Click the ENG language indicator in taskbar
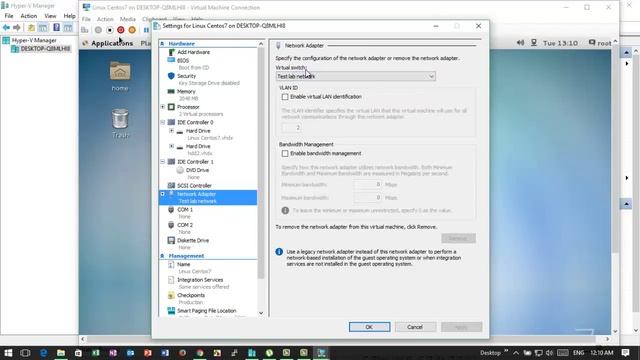The width and height of the screenshot is (640, 360). point(578,353)
